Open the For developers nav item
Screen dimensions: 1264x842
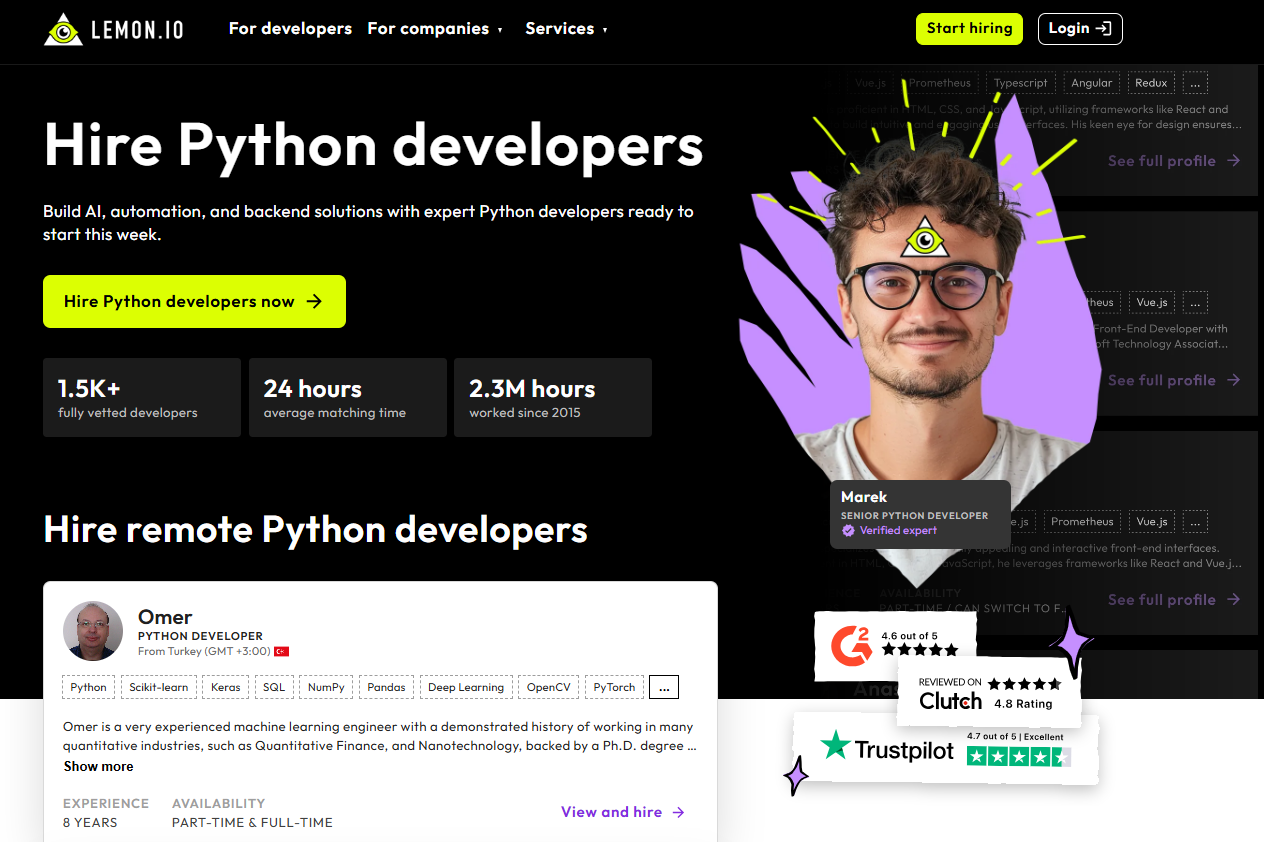tap(290, 29)
